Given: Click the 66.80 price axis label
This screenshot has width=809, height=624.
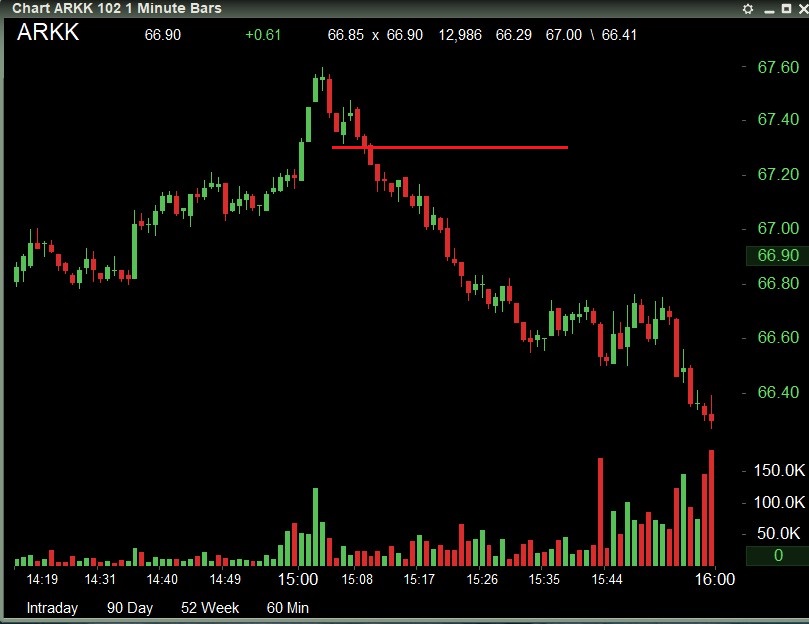Looking at the screenshot, I should pos(778,283).
